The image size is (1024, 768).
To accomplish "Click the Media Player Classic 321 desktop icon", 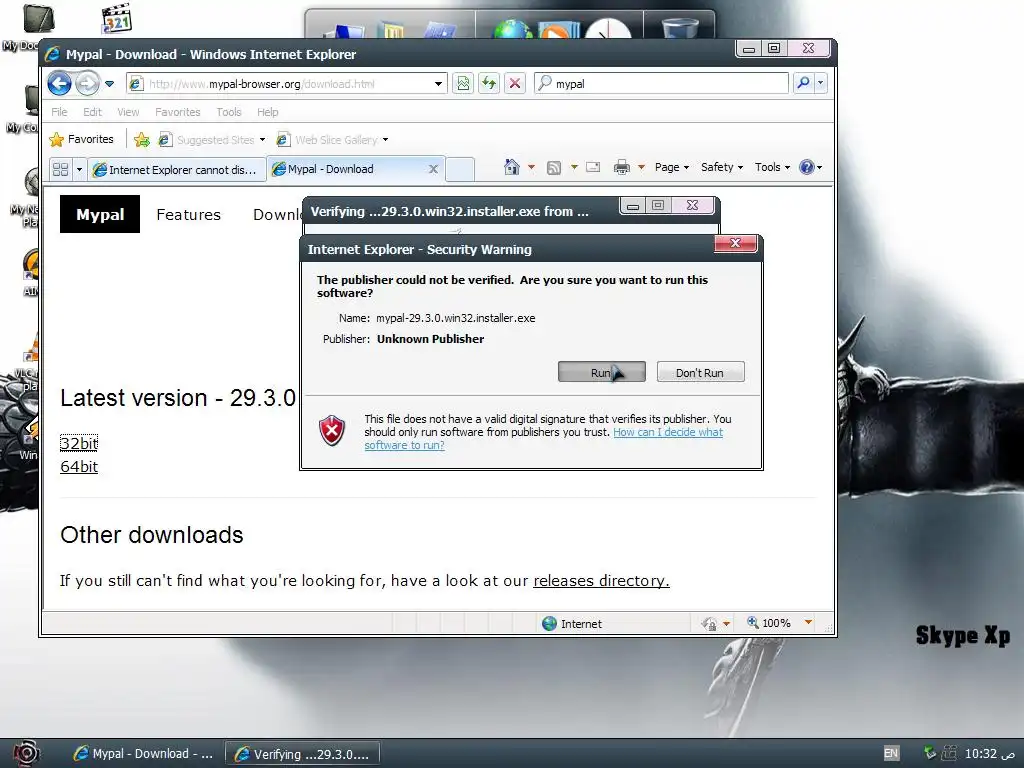I will 117,18.
